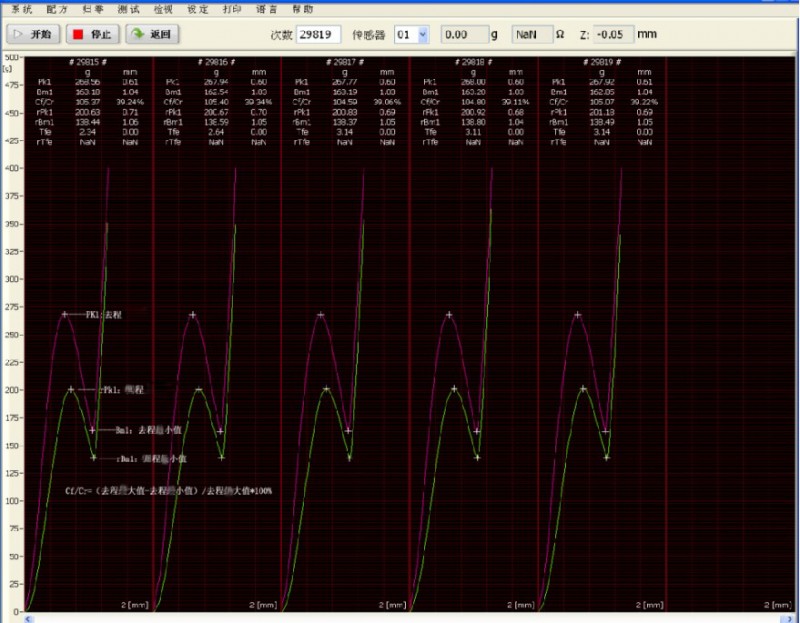Select the "# 29817 #" curve header
Image resolution: width=800 pixels, height=623 pixels.
pos(345,62)
